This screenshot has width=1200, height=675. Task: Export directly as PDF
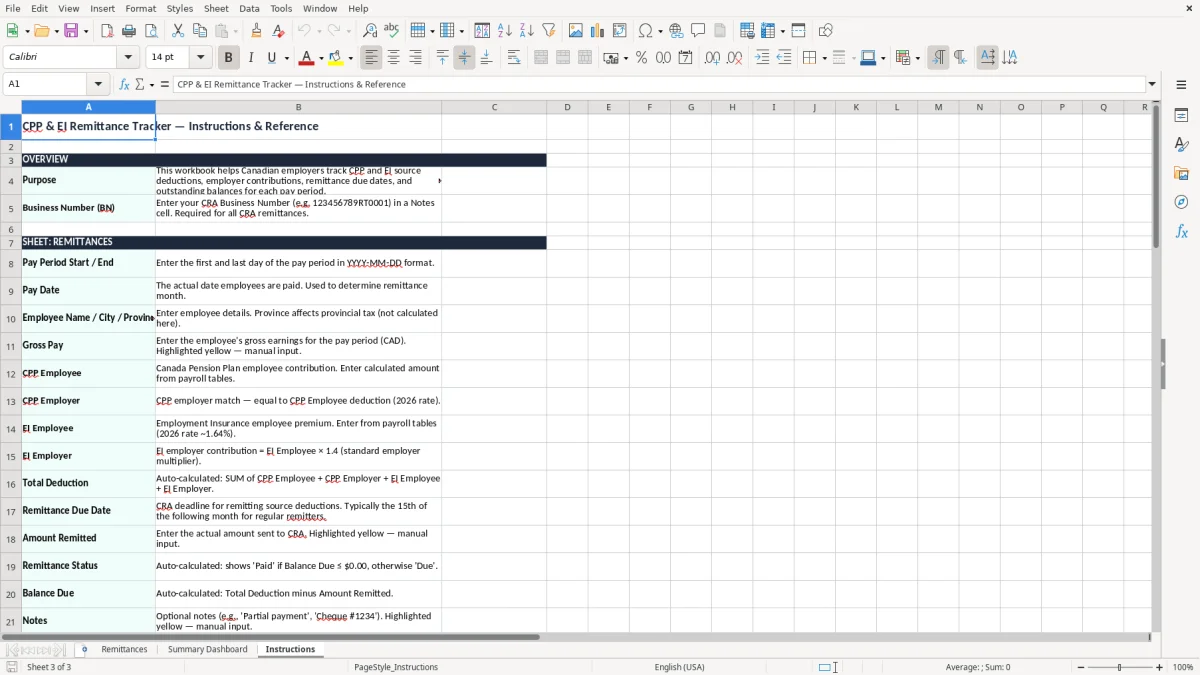(x=107, y=31)
